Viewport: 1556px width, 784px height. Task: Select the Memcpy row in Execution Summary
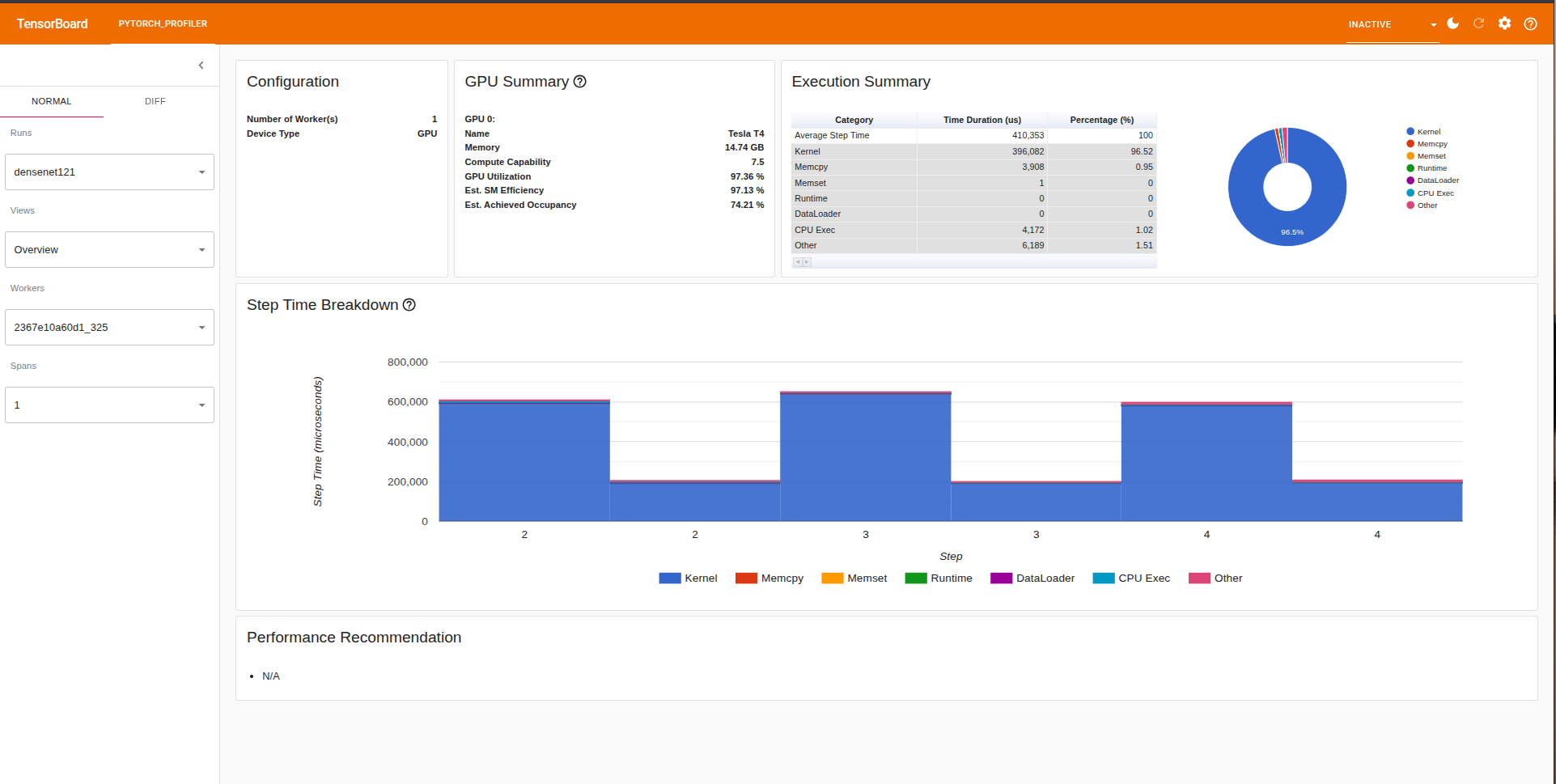coord(854,167)
